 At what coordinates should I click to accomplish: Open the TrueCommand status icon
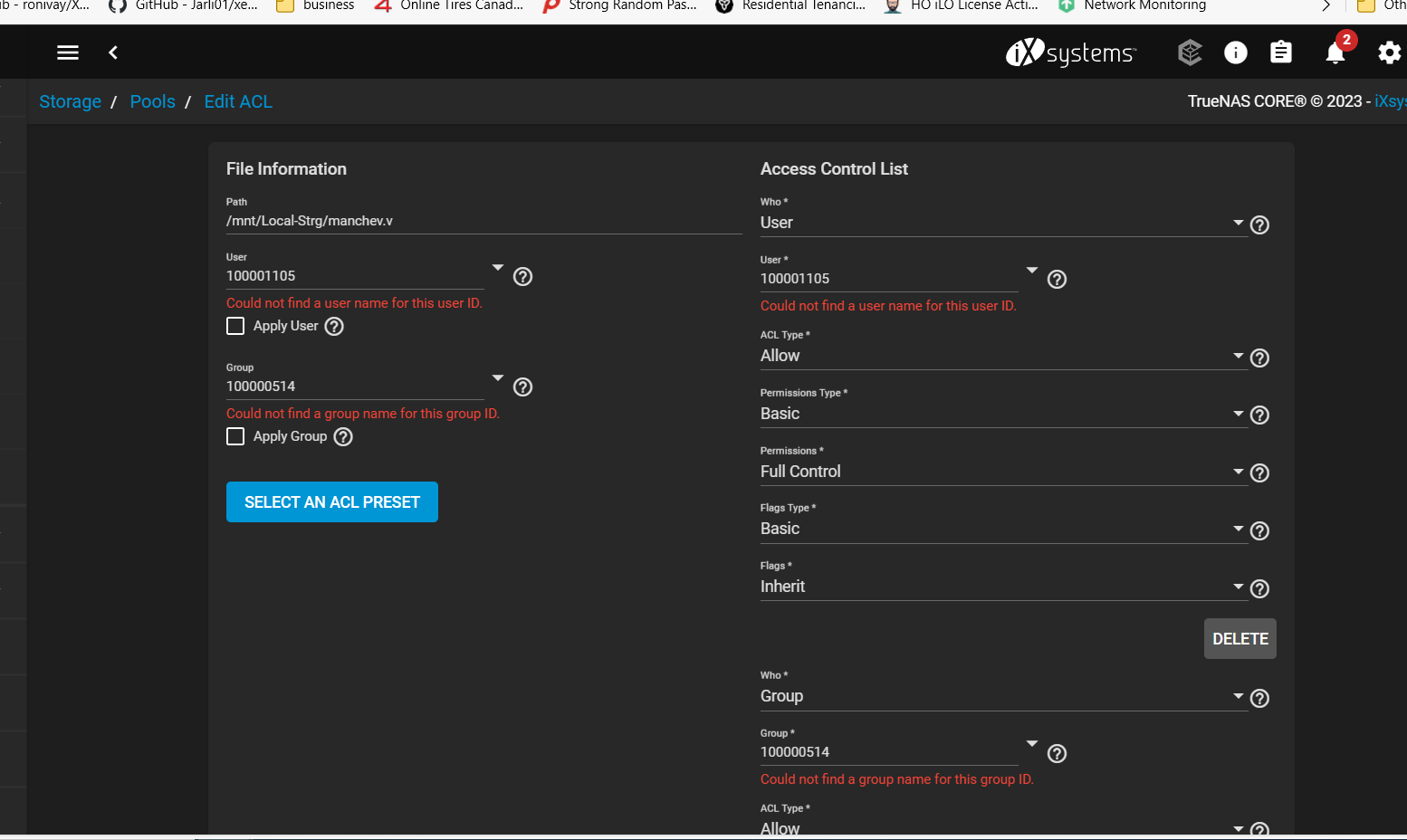(1190, 52)
